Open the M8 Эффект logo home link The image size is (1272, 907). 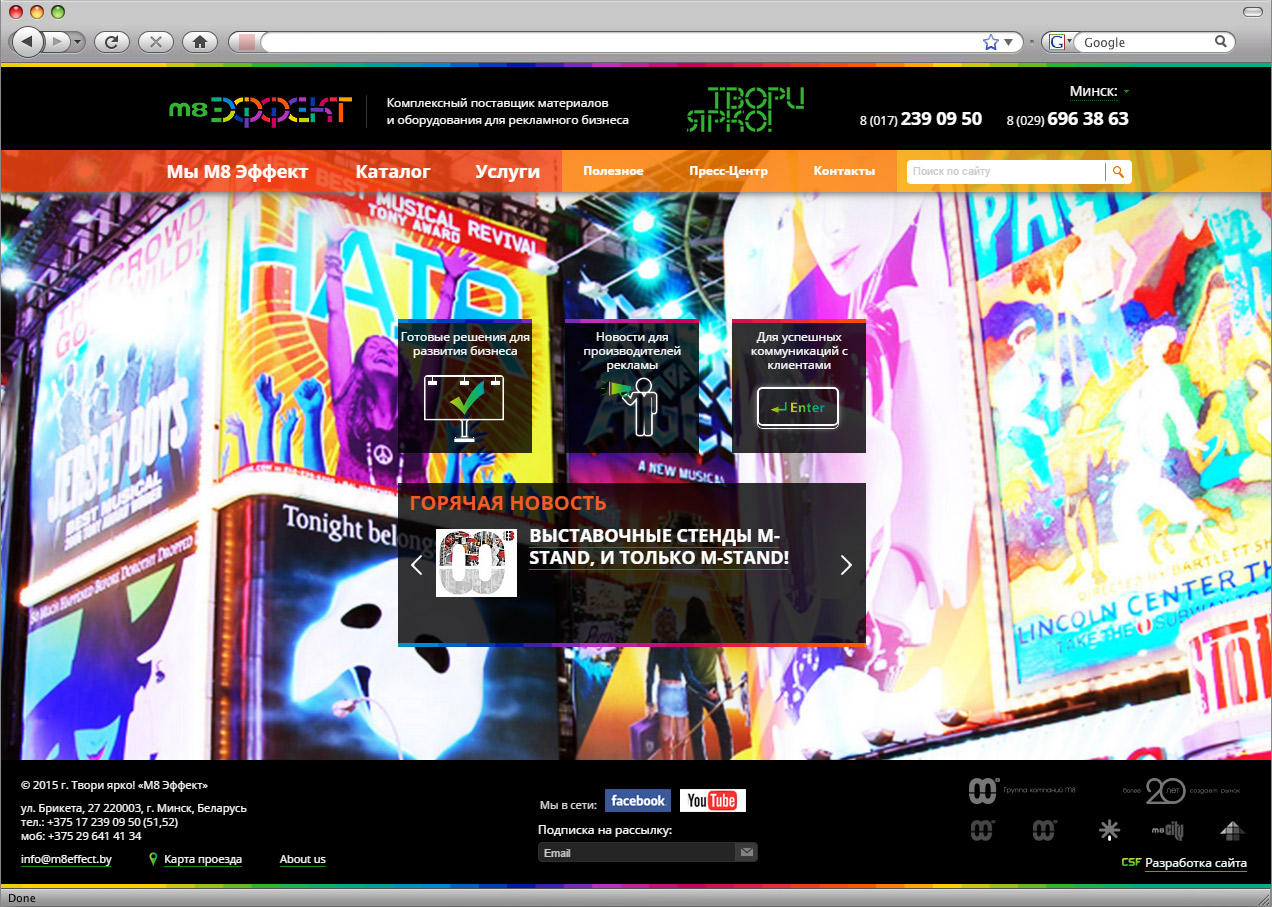click(260, 110)
